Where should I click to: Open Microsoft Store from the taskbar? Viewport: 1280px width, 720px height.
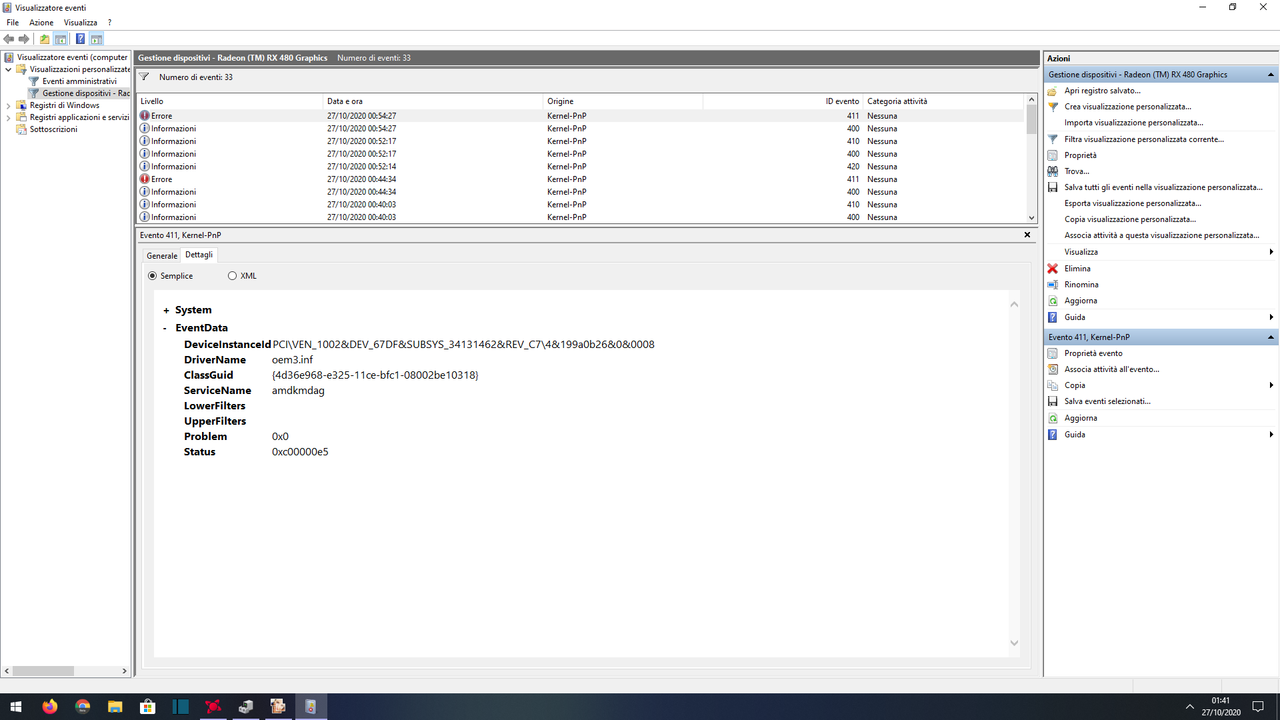coord(147,706)
